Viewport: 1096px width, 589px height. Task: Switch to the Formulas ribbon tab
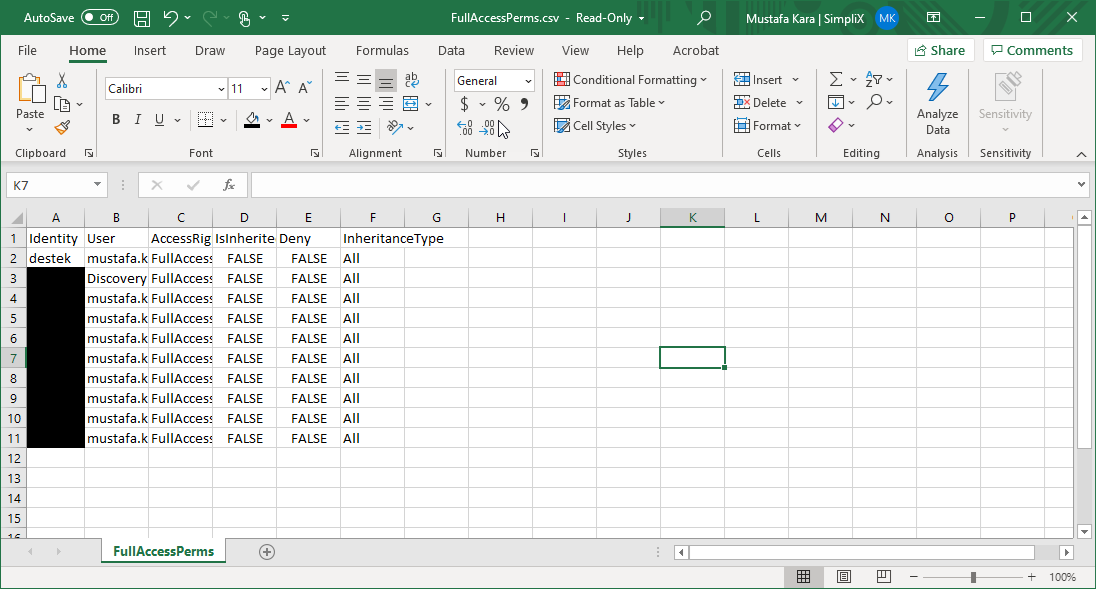(382, 50)
